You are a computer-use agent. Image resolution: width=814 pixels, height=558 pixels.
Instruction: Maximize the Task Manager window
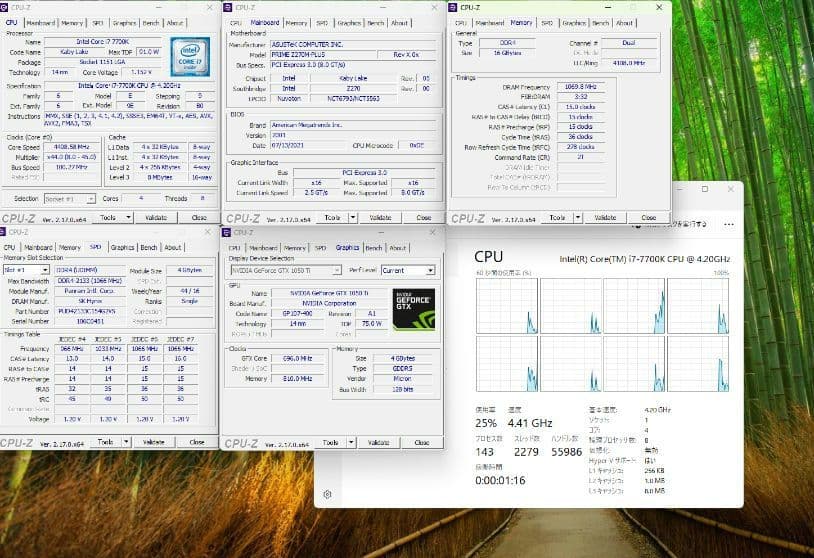pyautogui.click(x=705, y=189)
